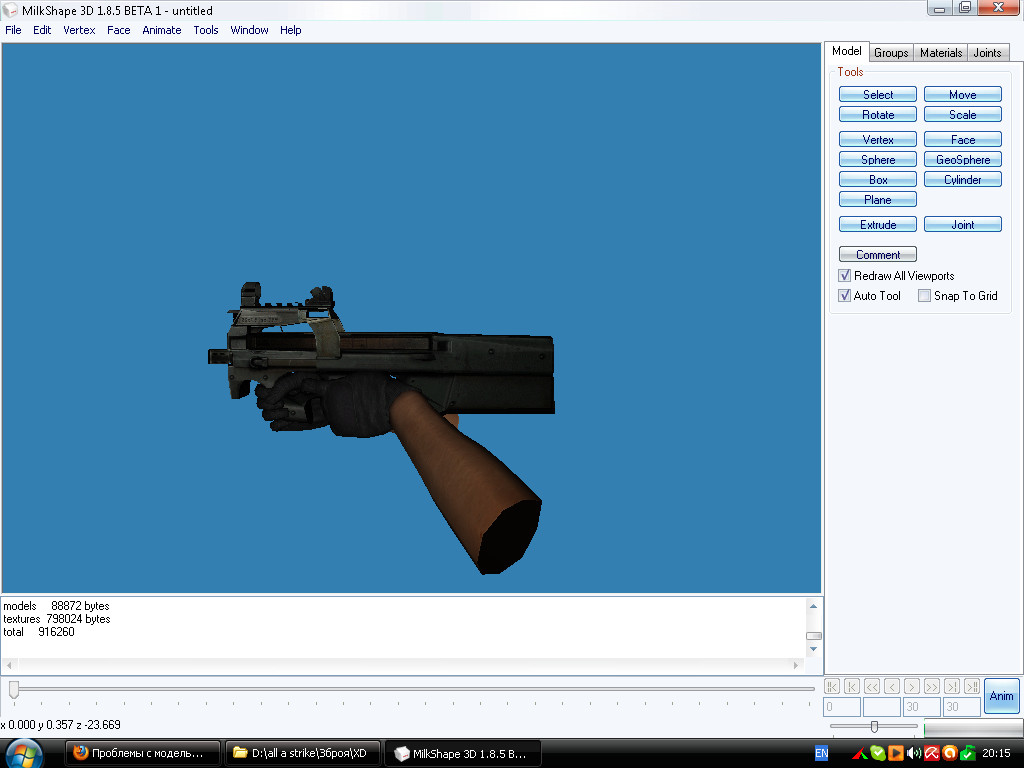Open the Vertex menu in menu bar
This screenshot has width=1024, height=768.
click(79, 30)
